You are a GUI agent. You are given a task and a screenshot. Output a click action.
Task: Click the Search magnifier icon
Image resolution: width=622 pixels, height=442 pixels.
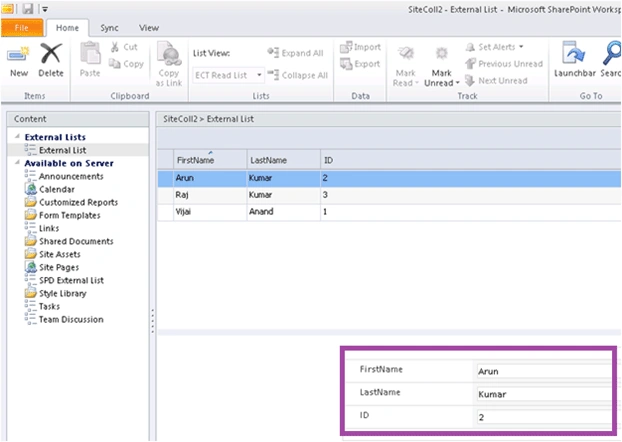tap(612, 54)
